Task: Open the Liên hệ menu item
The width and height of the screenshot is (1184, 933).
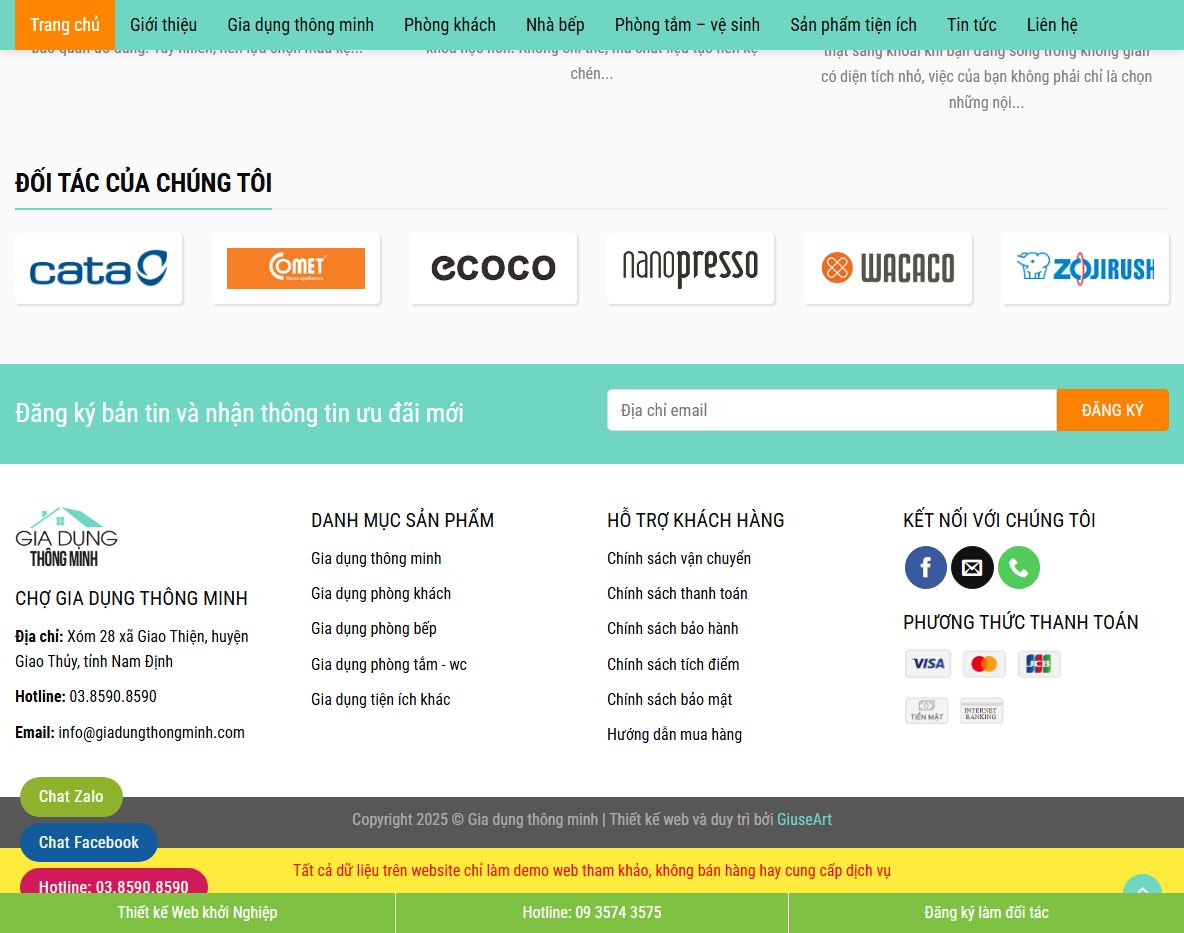Action: click(x=1052, y=25)
